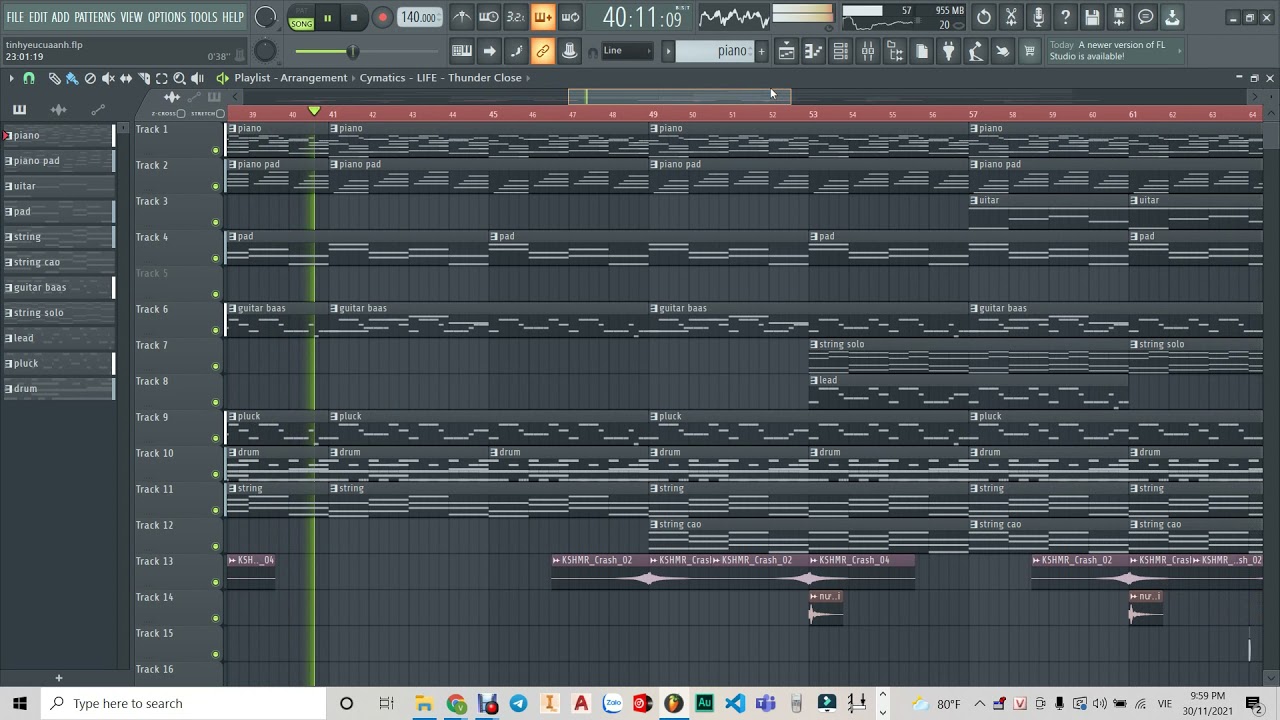The width and height of the screenshot is (1280, 720).
Task: Click the record button
Action: click(x=382, y=18)
